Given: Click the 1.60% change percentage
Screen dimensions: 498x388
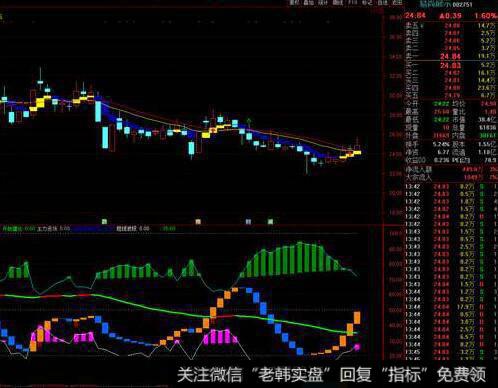Looking at the screenshot, I should coord(486,16).
